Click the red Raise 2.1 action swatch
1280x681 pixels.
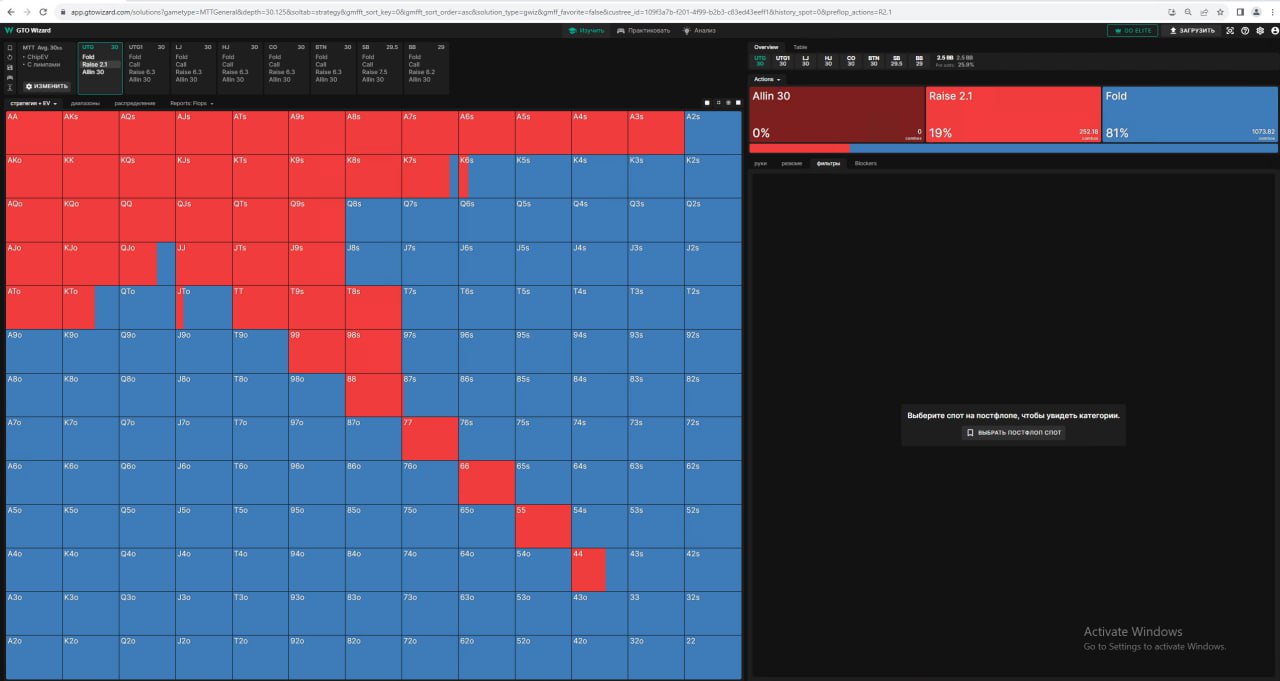coord(1013,114)
